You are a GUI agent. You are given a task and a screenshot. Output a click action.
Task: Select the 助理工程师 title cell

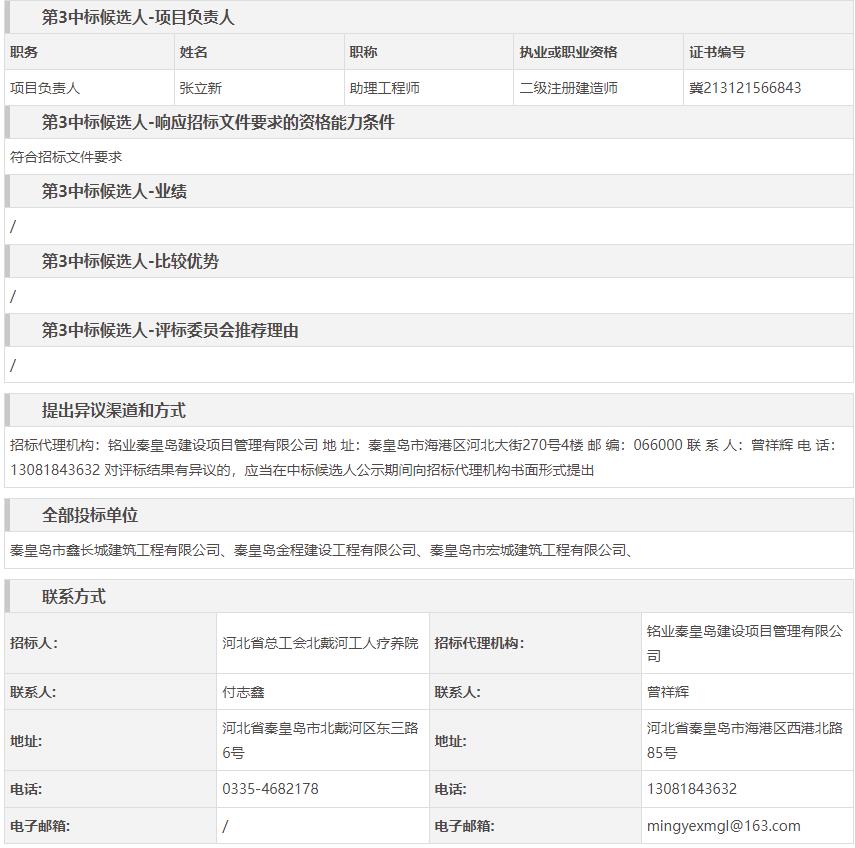pos(384,88)
